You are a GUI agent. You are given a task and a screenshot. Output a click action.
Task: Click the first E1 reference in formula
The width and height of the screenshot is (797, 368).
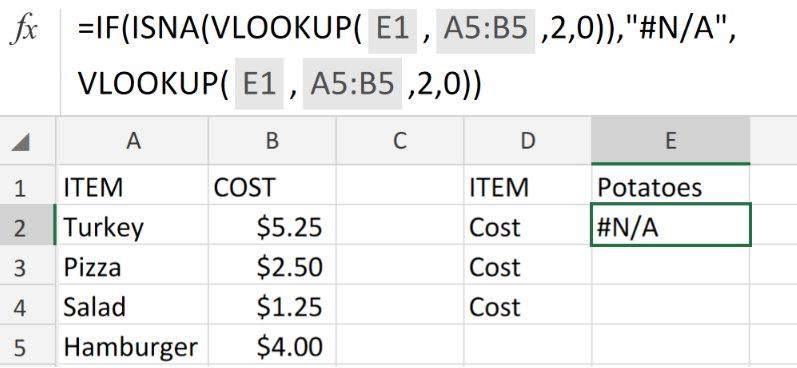392,30
